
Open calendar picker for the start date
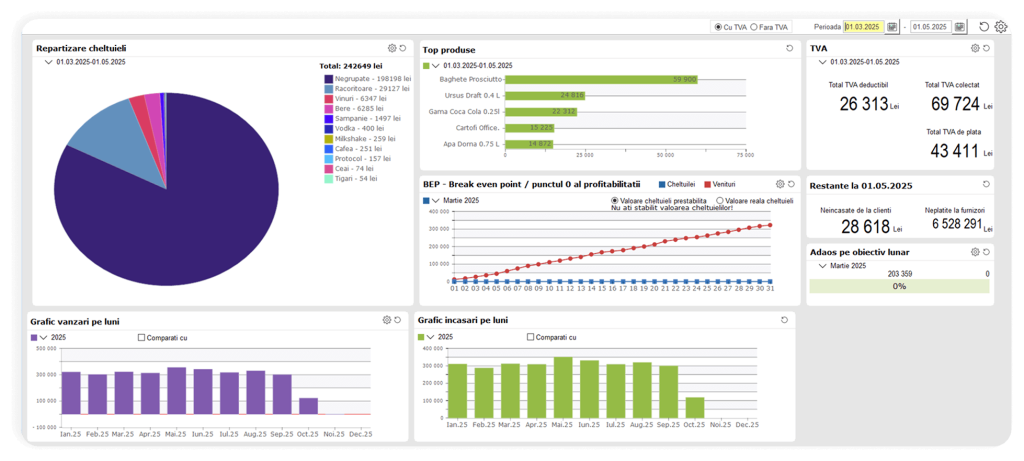(892, 27)
